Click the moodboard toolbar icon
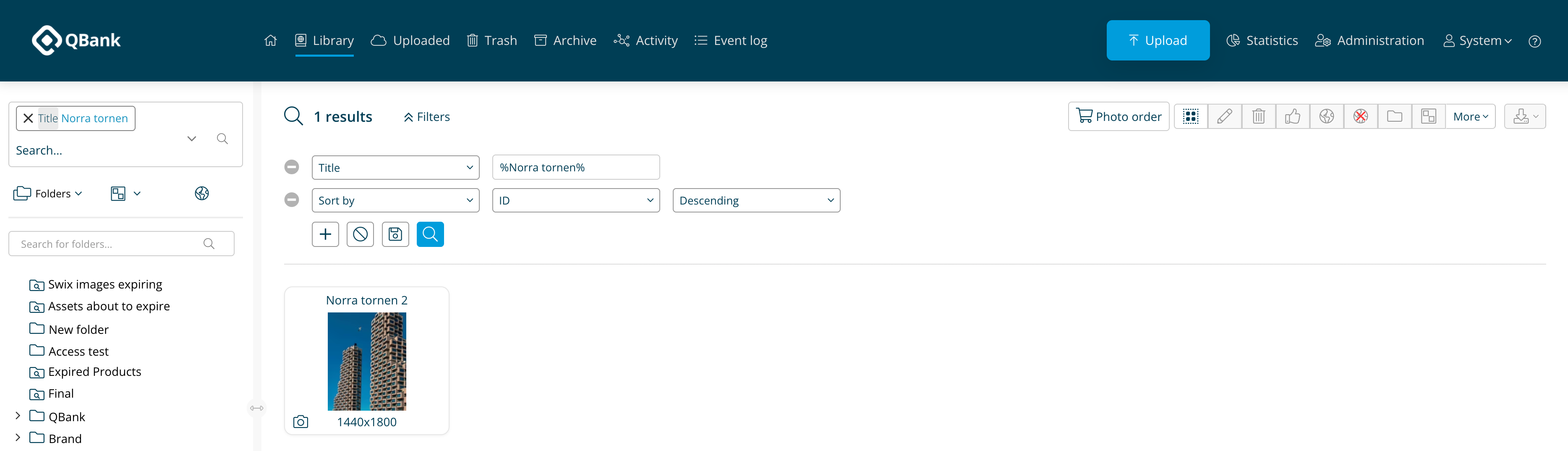 tap(1429, 116)
